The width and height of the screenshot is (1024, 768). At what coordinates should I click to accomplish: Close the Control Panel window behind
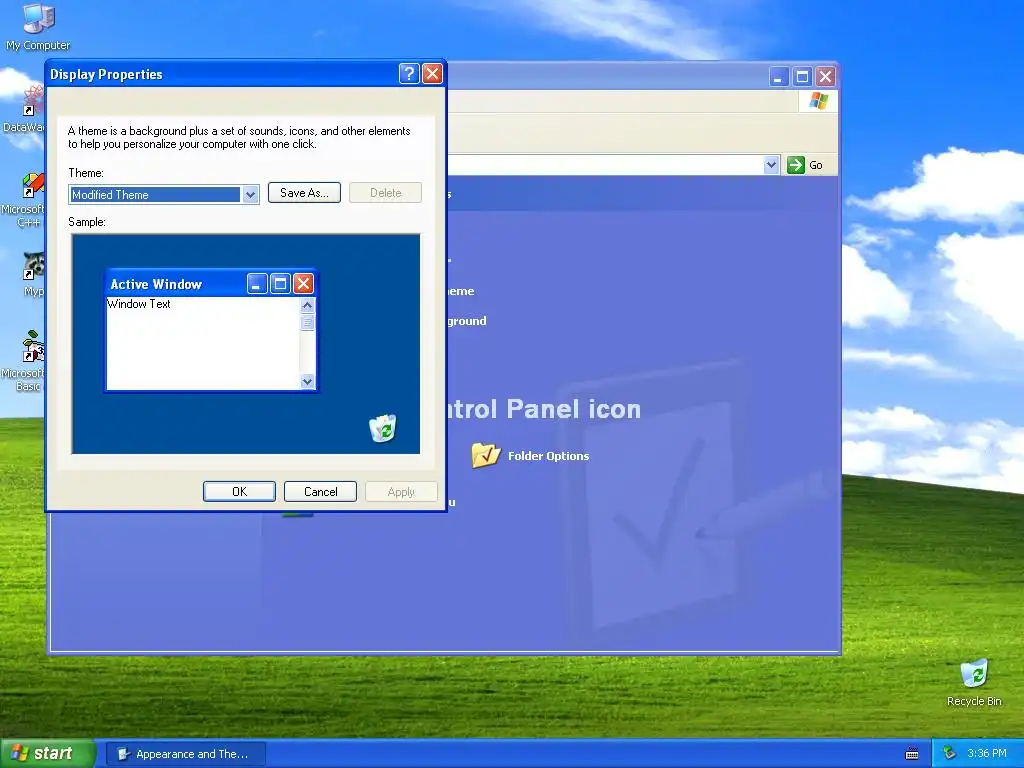[825, 77]
